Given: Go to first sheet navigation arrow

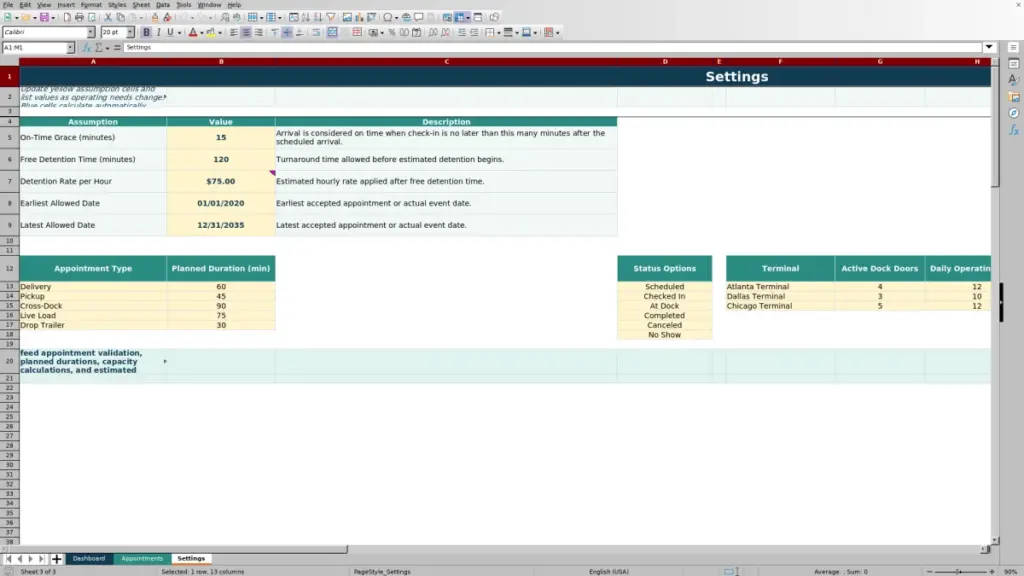Looking at the screenshot, I should coord(8,559).
